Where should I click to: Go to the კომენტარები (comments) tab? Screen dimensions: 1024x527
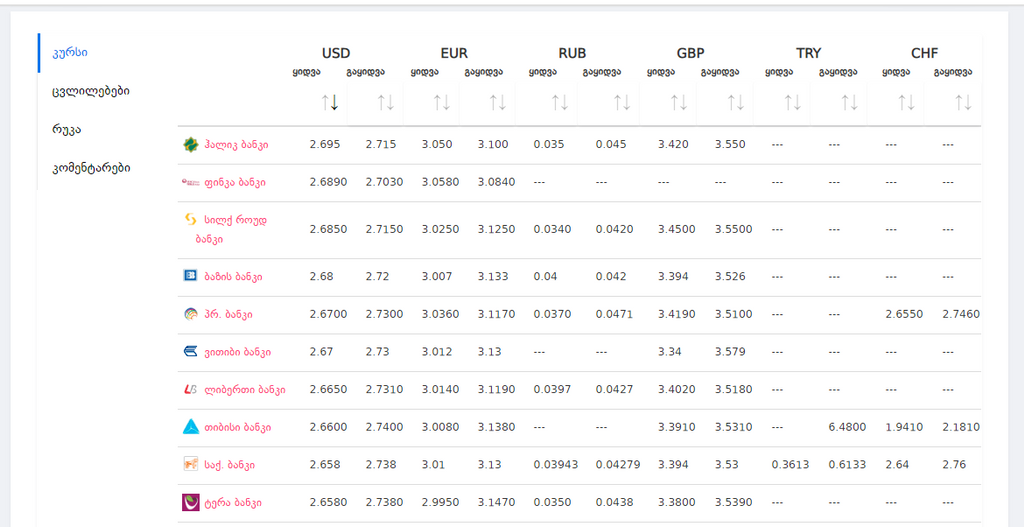point(91,168)
